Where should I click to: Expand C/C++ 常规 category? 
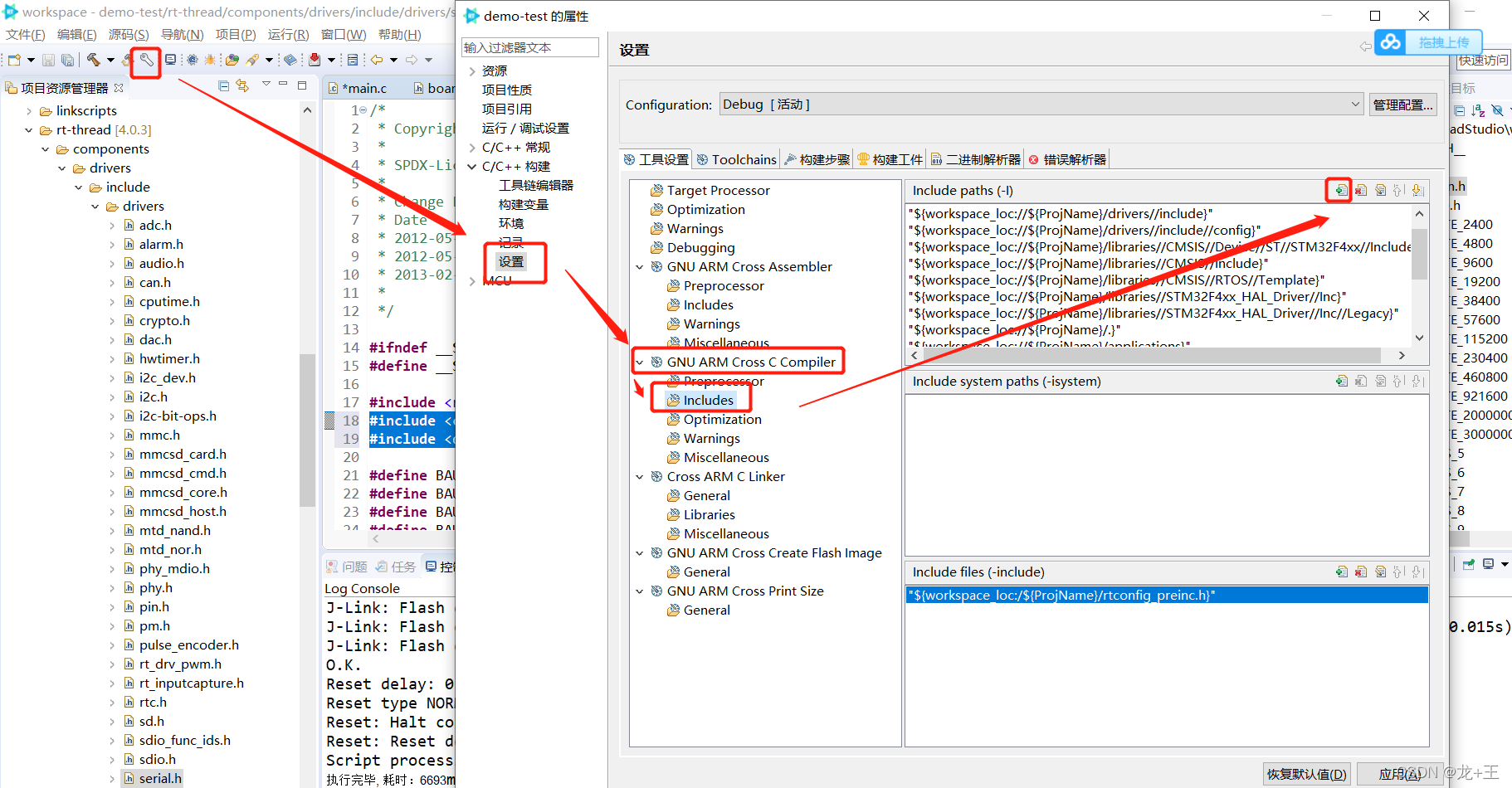[472, 148]
